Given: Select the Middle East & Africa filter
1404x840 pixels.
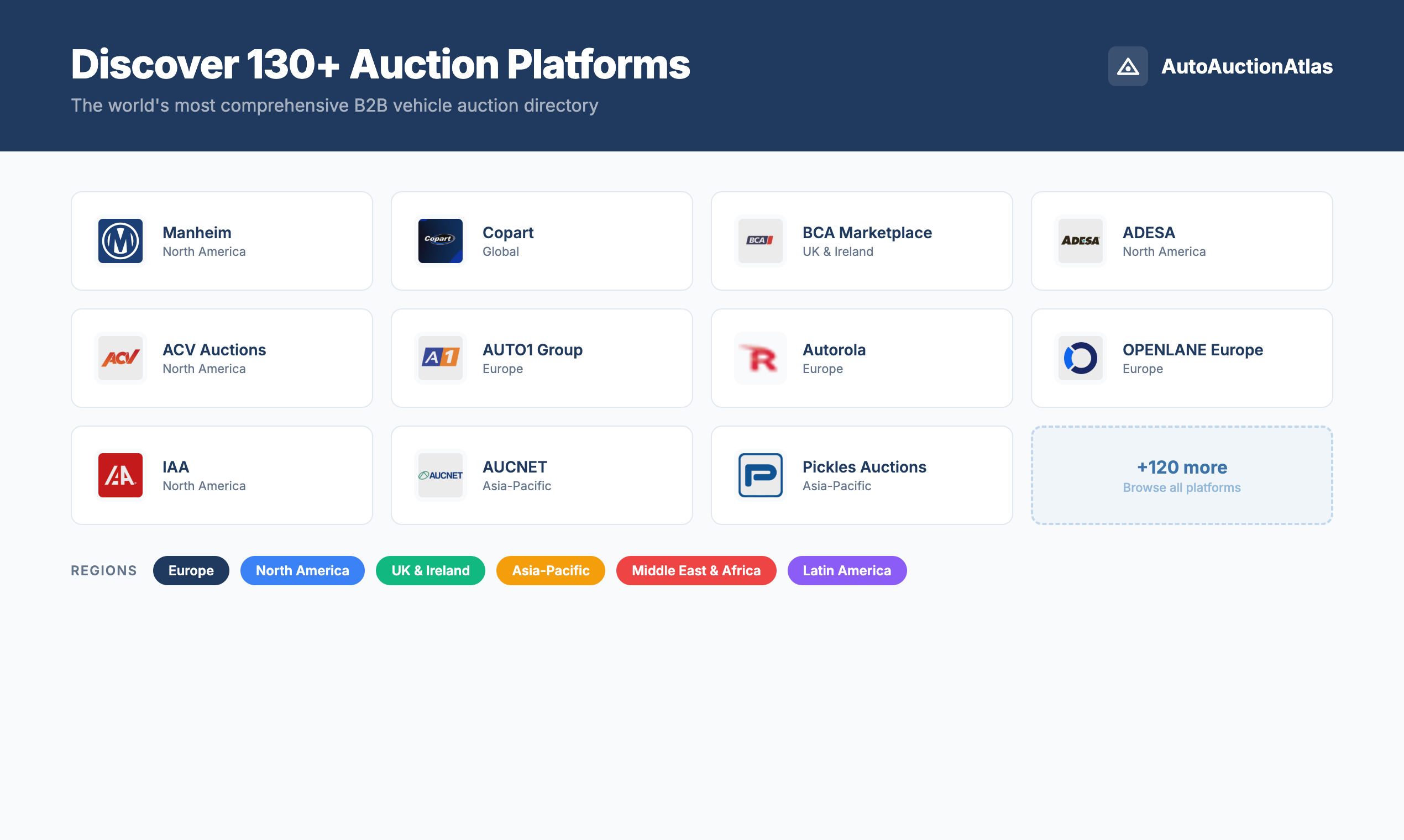Looking at the screenshot, I should tap(696, 570).
